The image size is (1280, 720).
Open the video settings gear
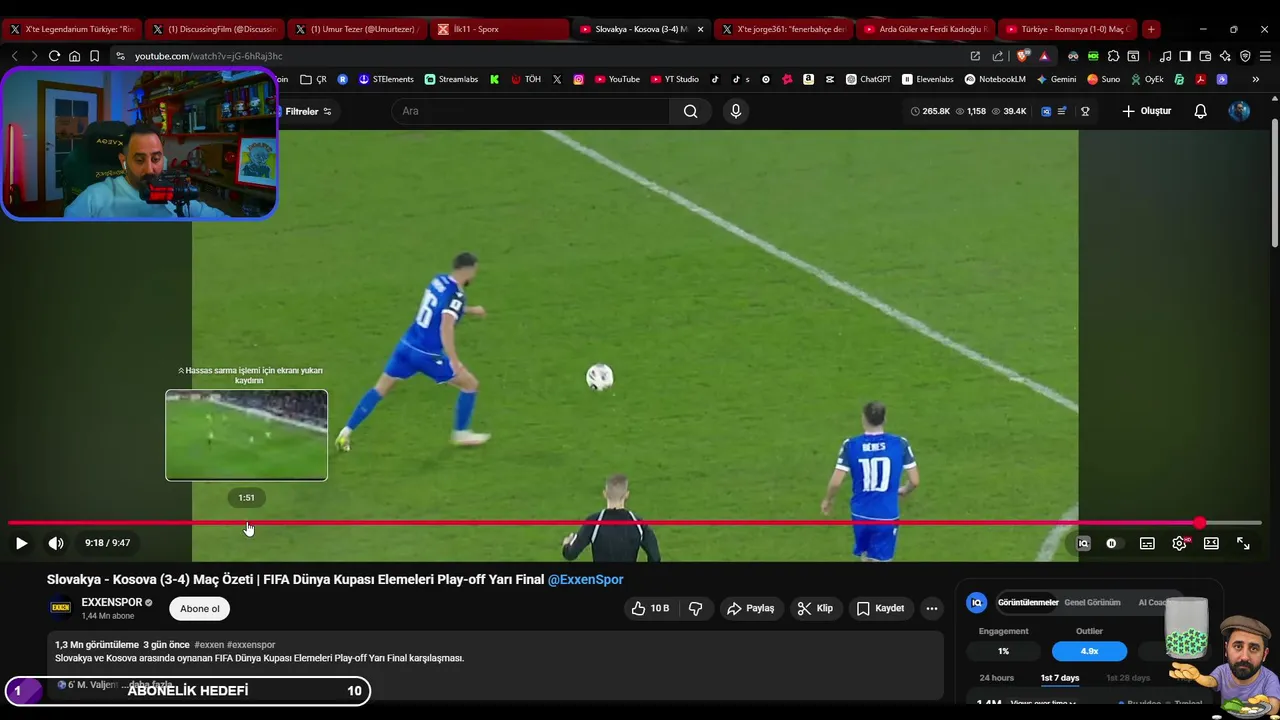coord(1180,543)
